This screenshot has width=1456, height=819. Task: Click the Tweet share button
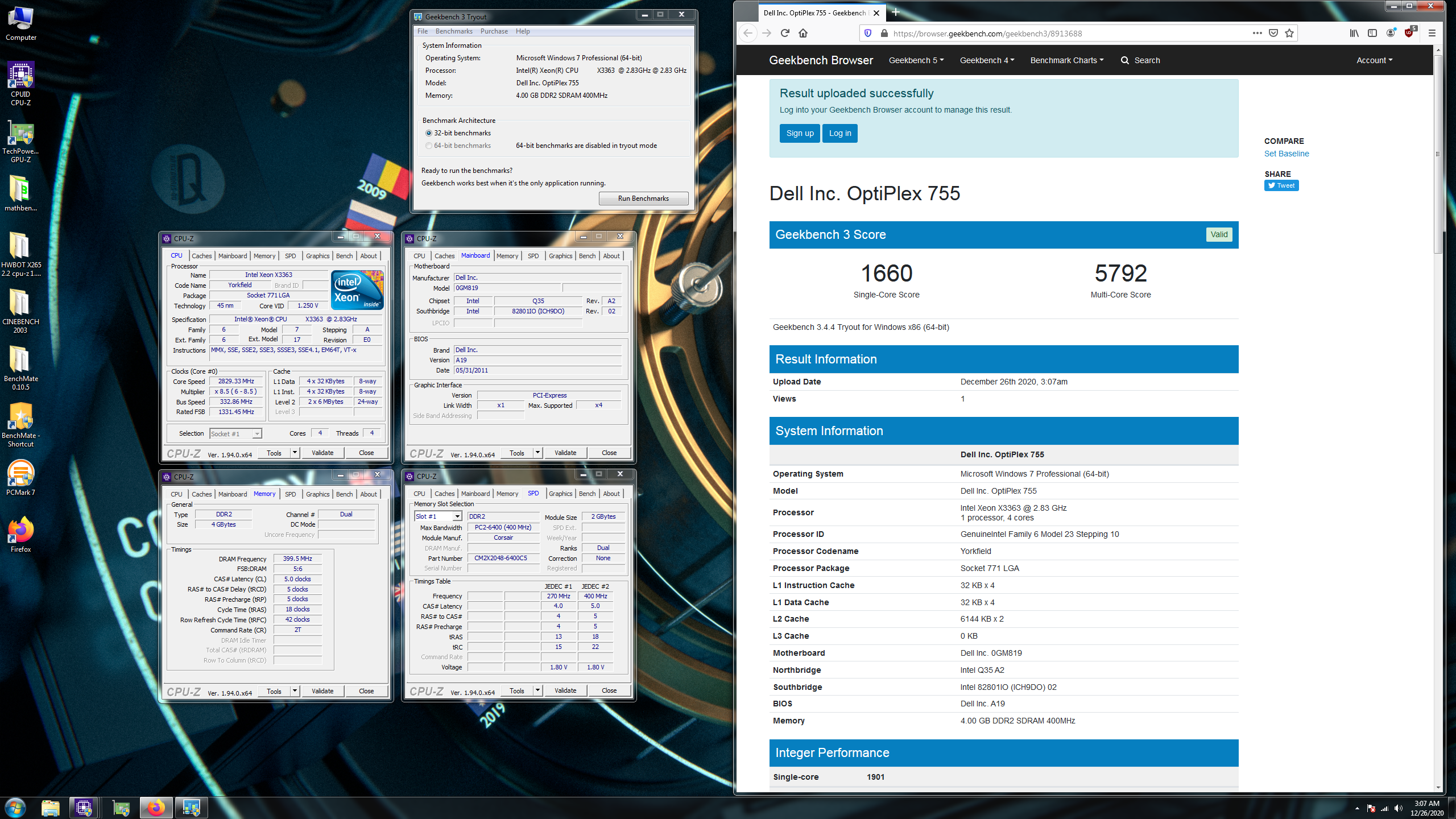(1281, 185)
